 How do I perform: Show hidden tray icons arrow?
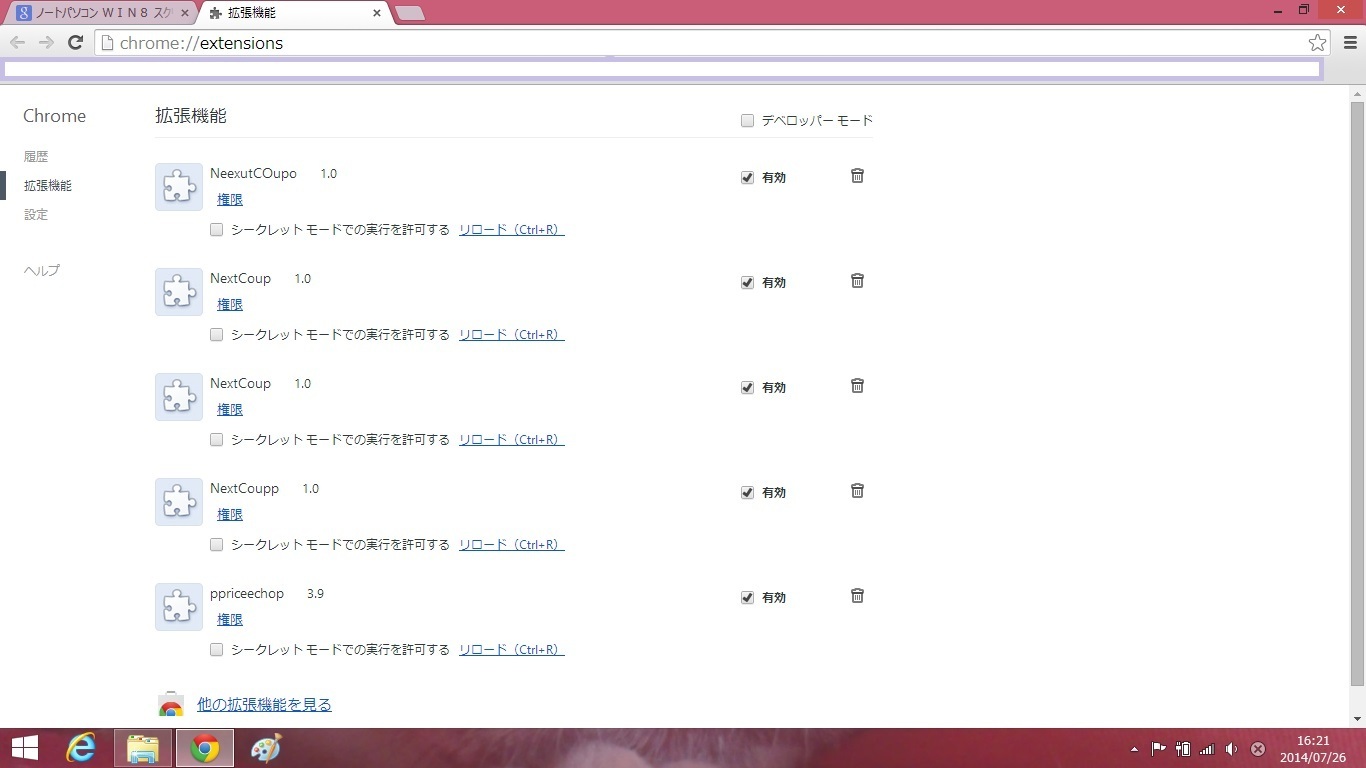coord(1134,749)
